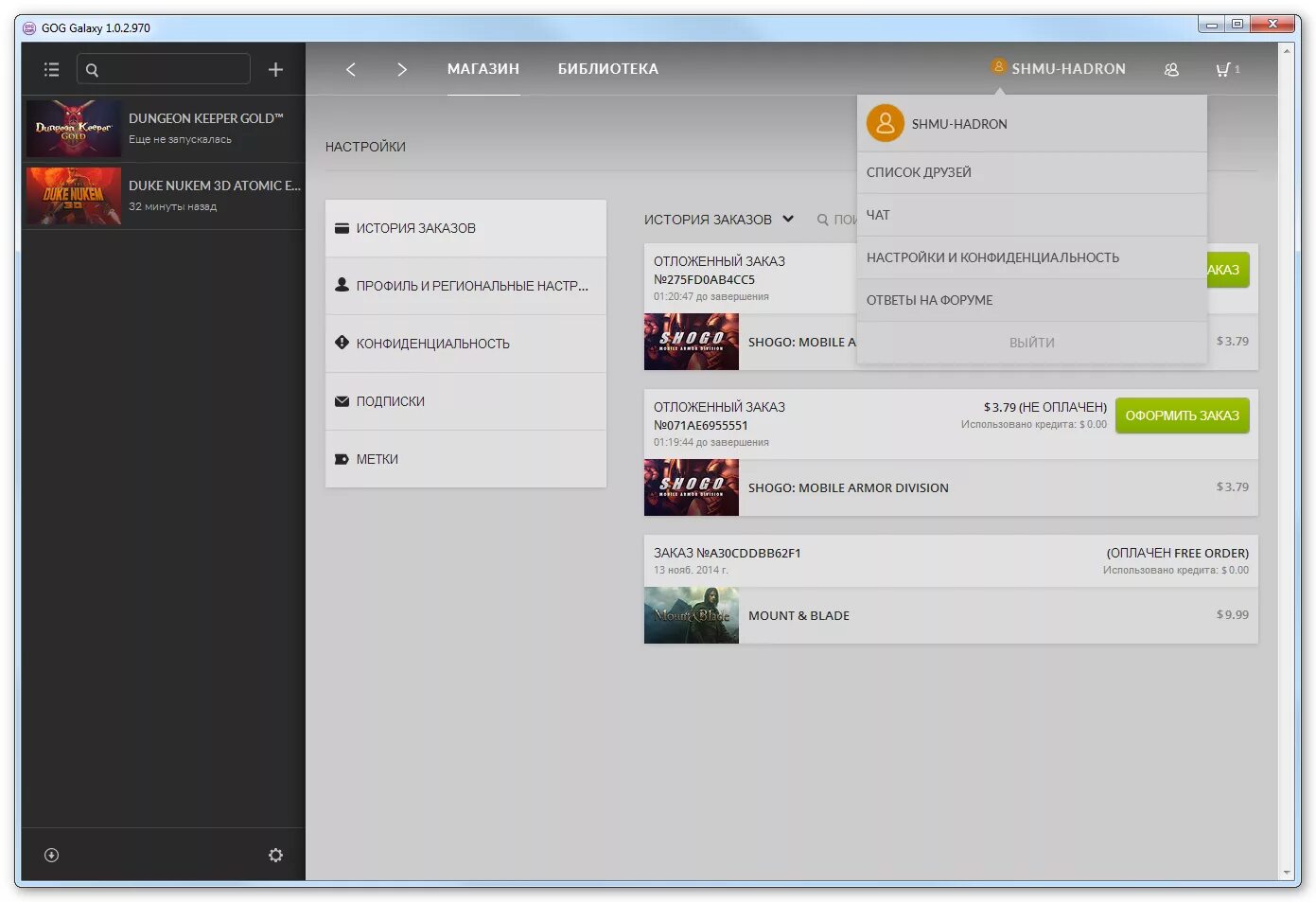Image resolution: width=1316 pixels, height=902 pixels.
Task: Click the order search magnifier icon
Action: point(822,220)
